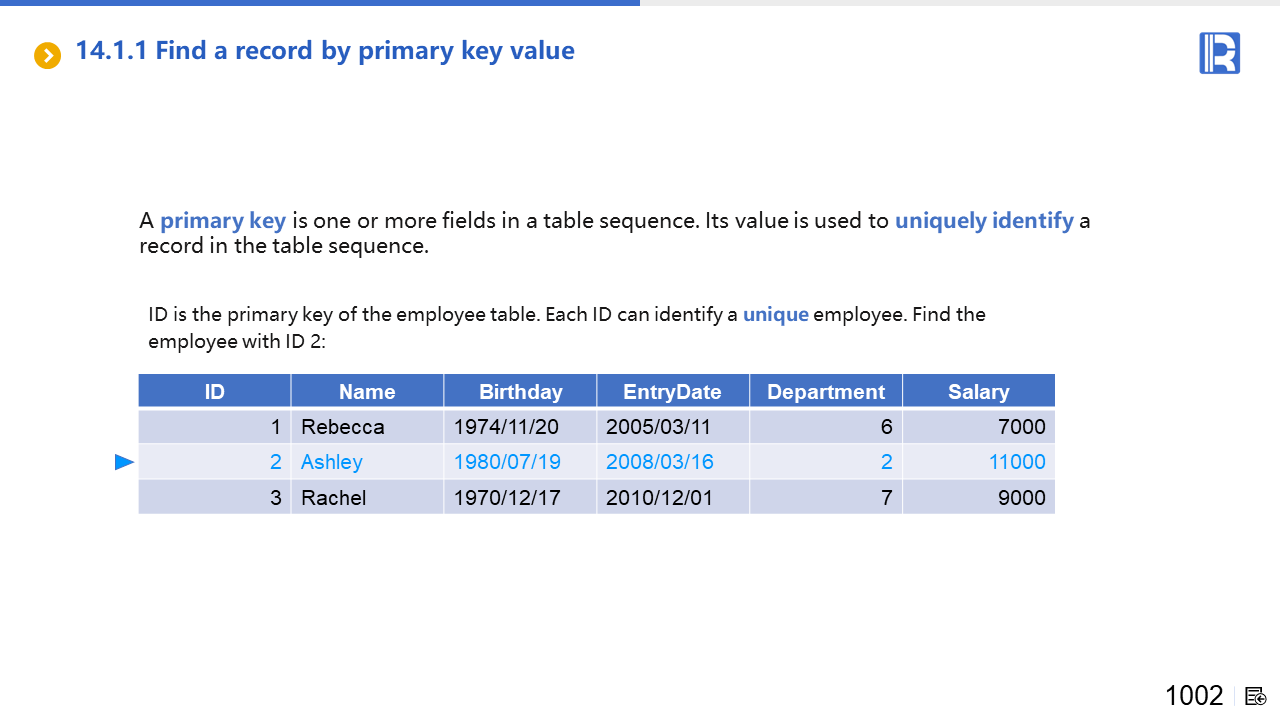Click the slide number 1002
The image size is (1280, 720).
[1194, 696]
